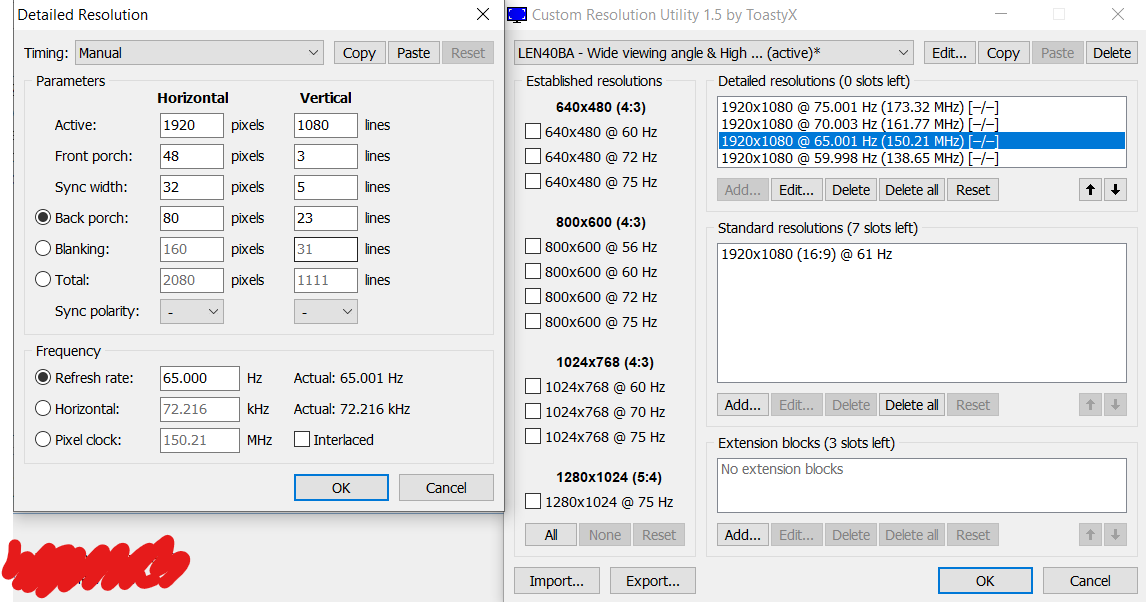The width and height of the screenshot is (1146, 602).
Task: Select the Horizontal frequency radio button
Action: pos(43,409)
